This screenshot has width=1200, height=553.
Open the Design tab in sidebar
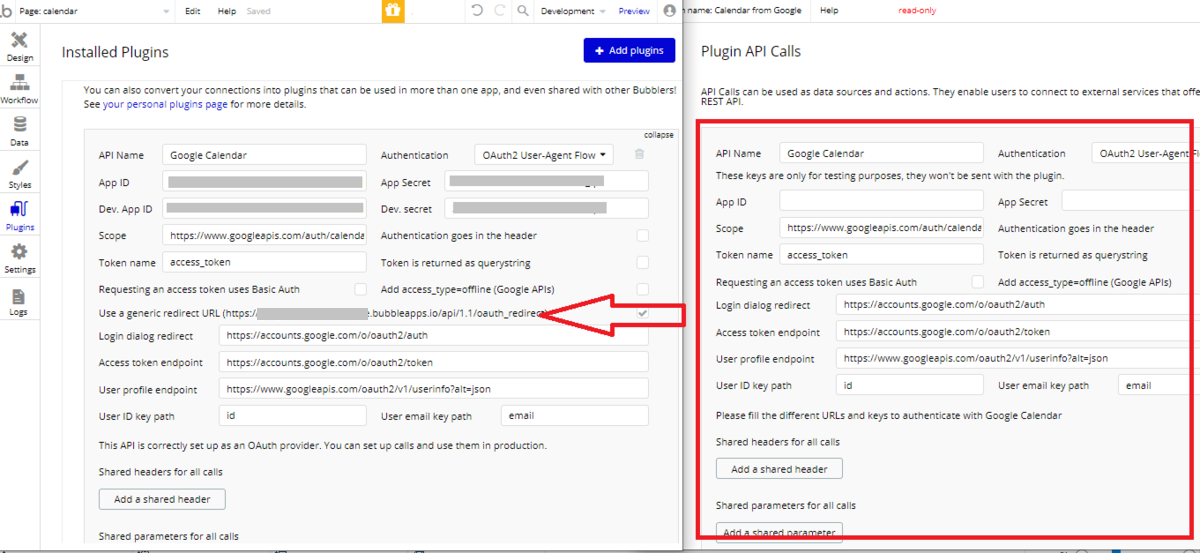pos(19,47)
